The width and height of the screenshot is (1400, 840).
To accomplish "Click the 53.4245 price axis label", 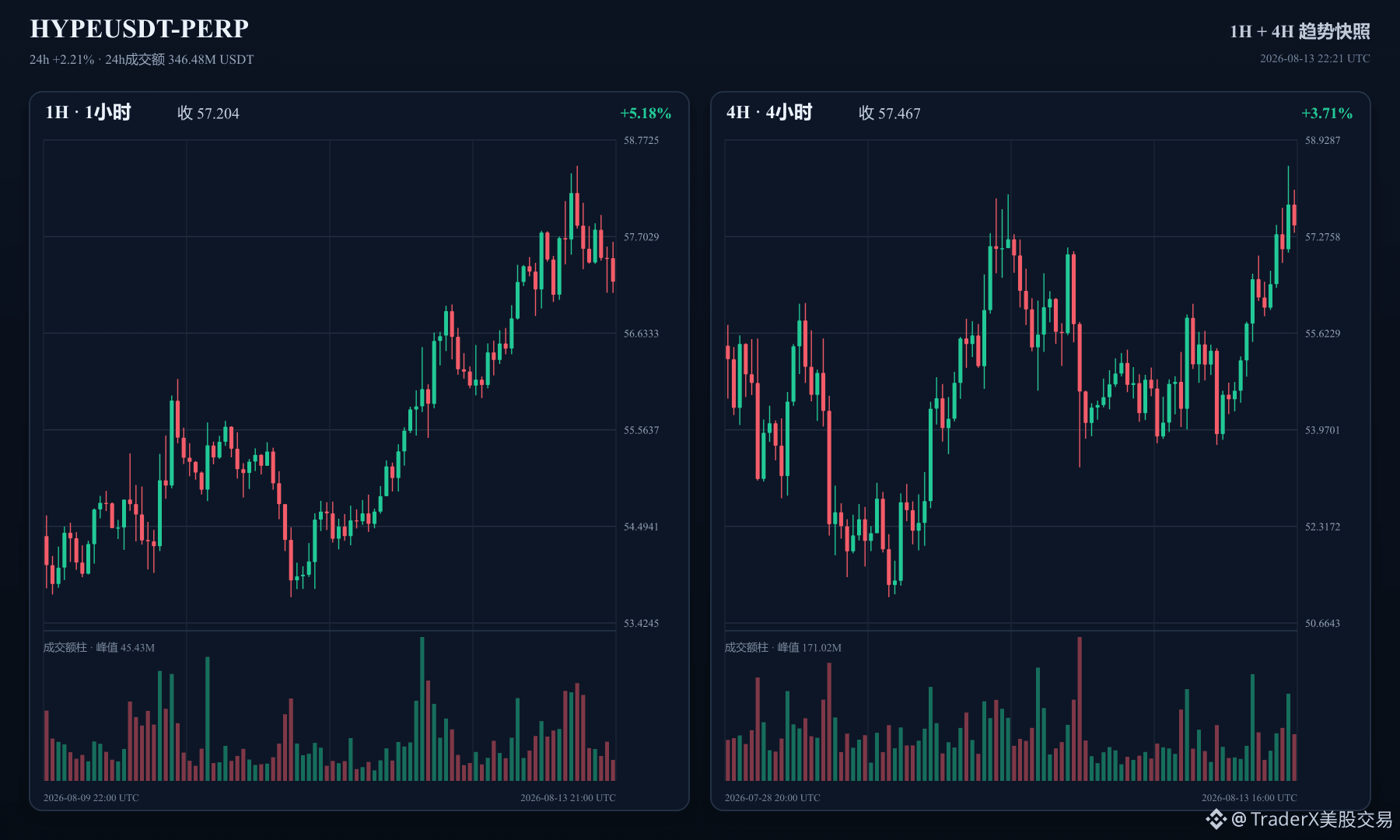I will pyautogui.click(x=641, y=623).
